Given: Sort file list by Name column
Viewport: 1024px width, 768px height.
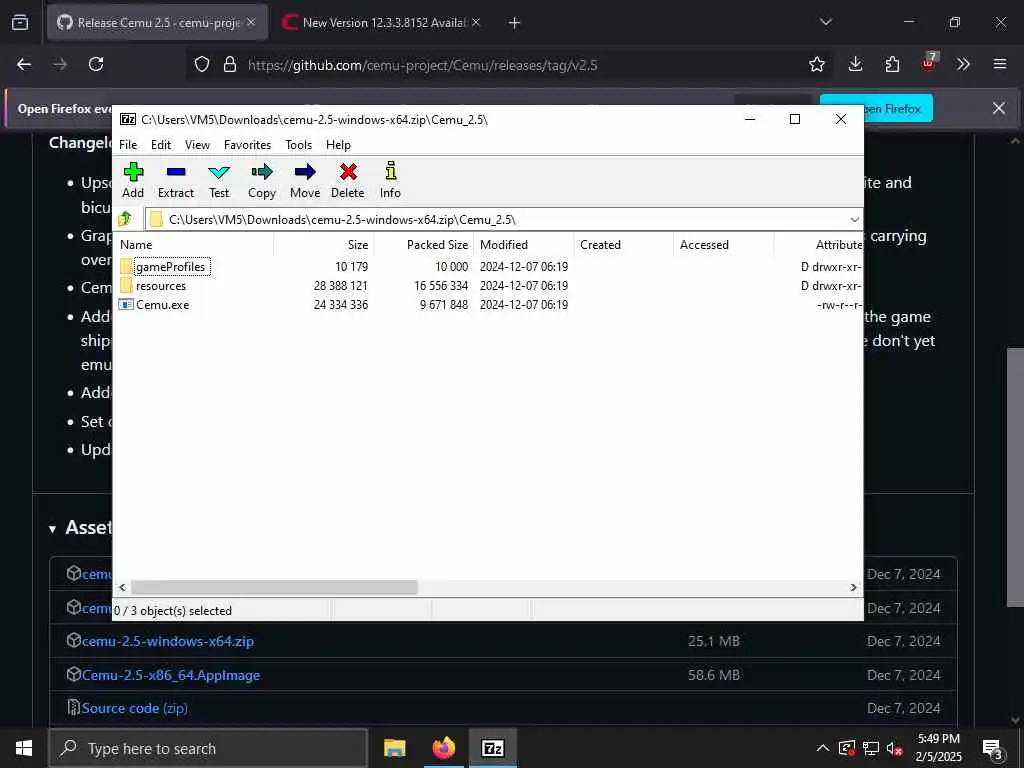Looking at the screenshot, I should pyautogui.click(x=195, y=244).
